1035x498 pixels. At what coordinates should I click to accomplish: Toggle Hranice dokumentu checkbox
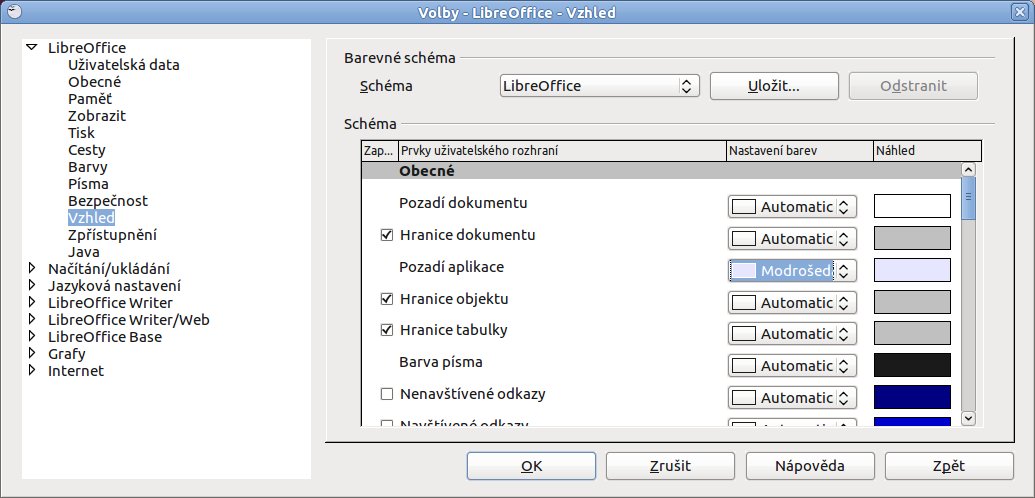coord(387,235)
